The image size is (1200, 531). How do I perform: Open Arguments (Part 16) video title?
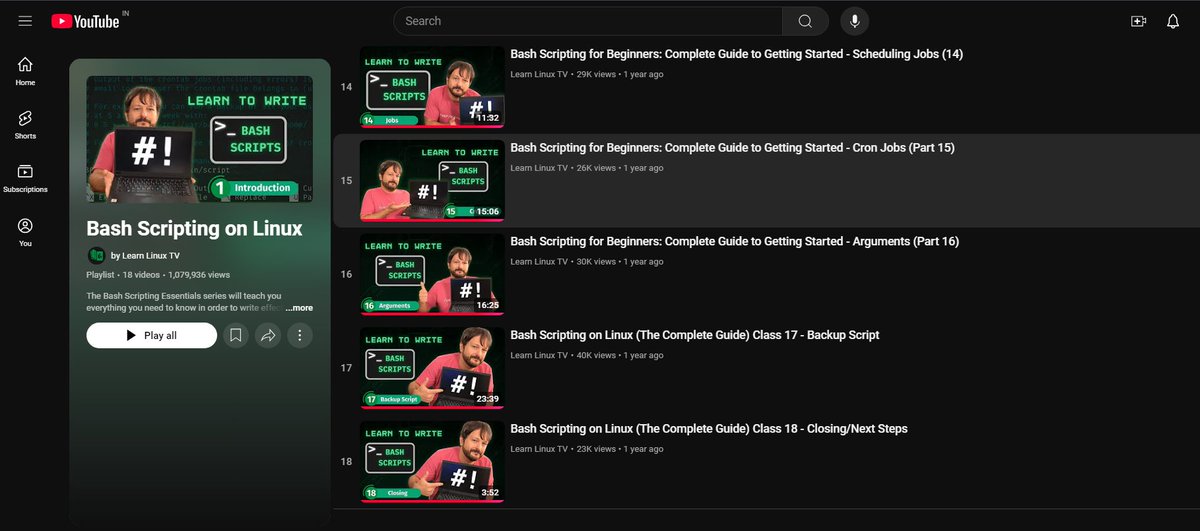pyautogui.click(x=734, y=242)
